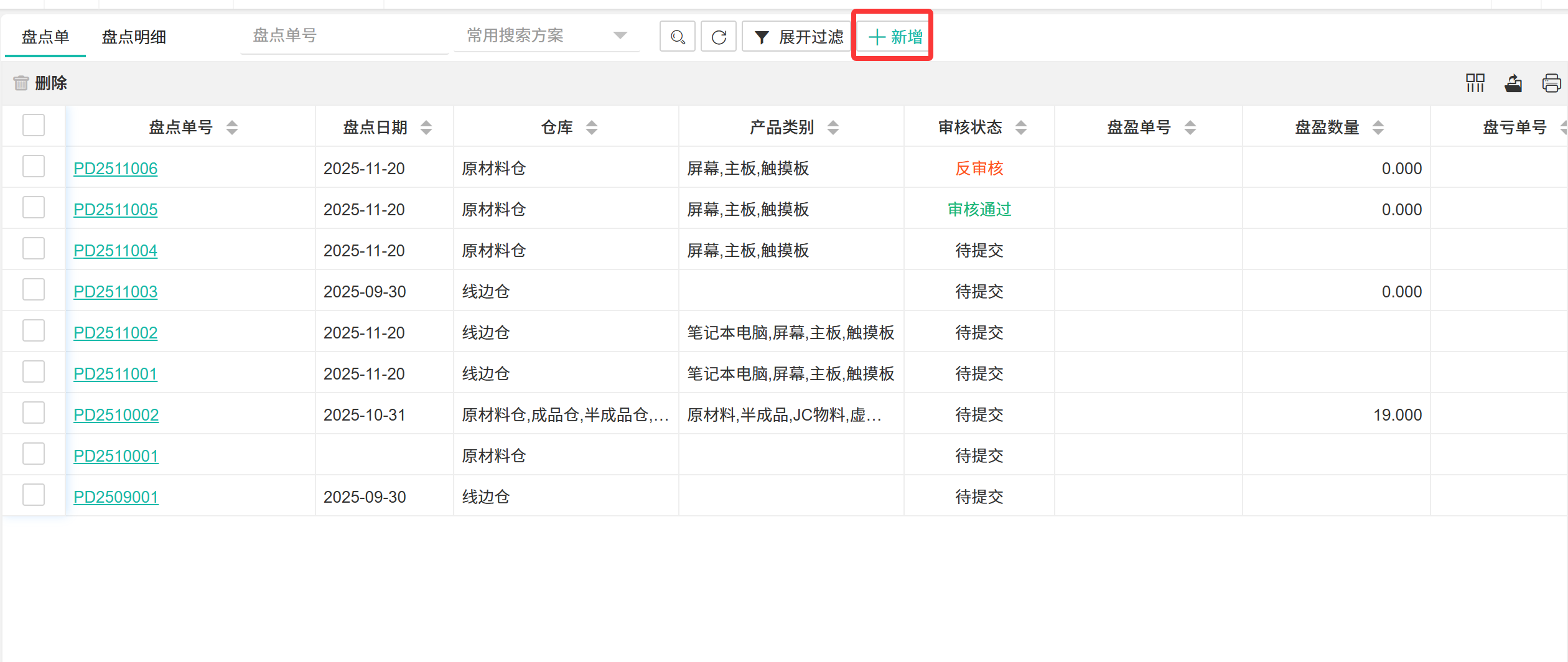The width and height of the screenshot is (1568, 662).
Task: Toggle the select-all header checkbox
Action: [34, 125]
